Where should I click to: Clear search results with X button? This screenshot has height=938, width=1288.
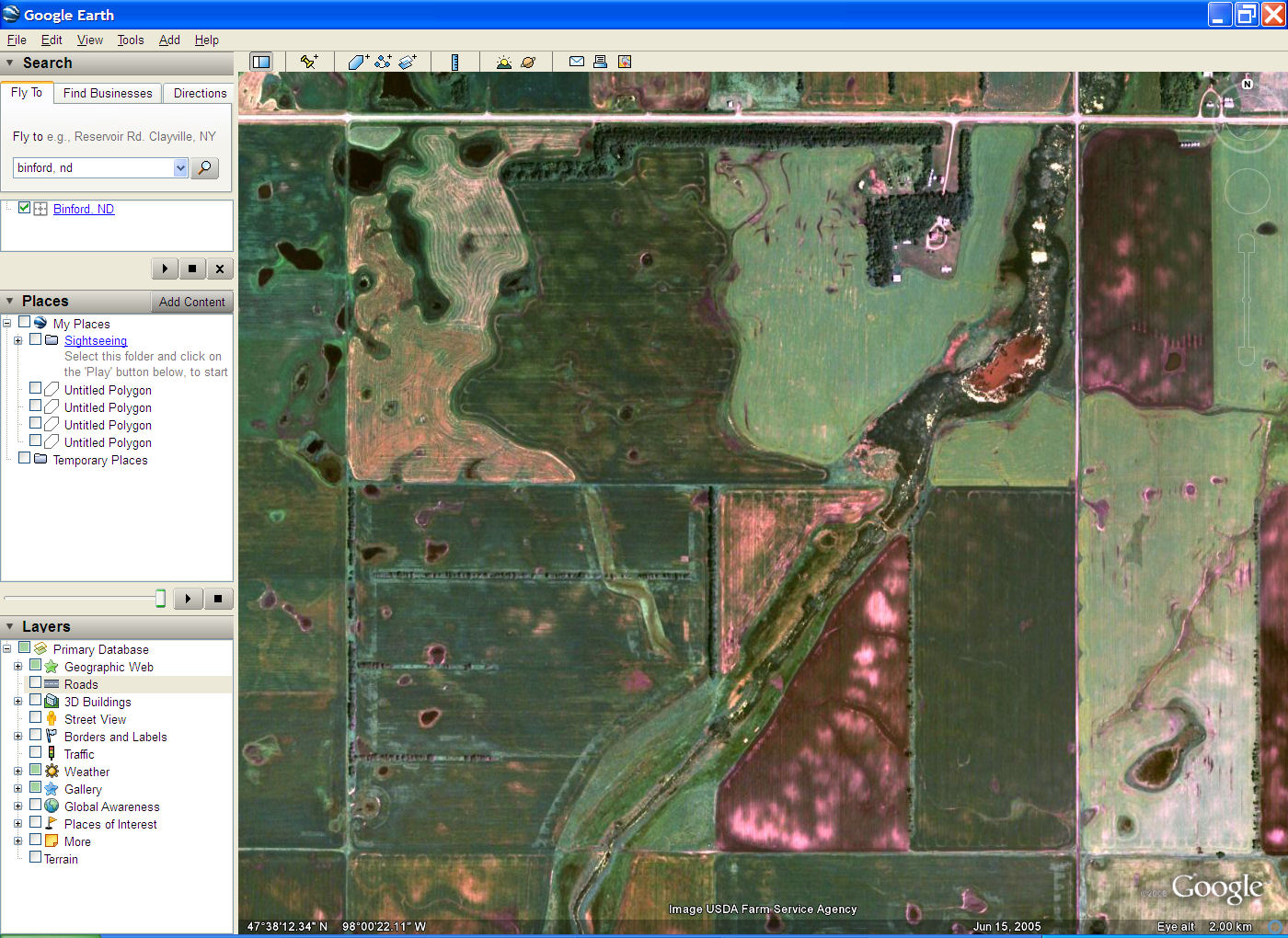tap(219, 269)
